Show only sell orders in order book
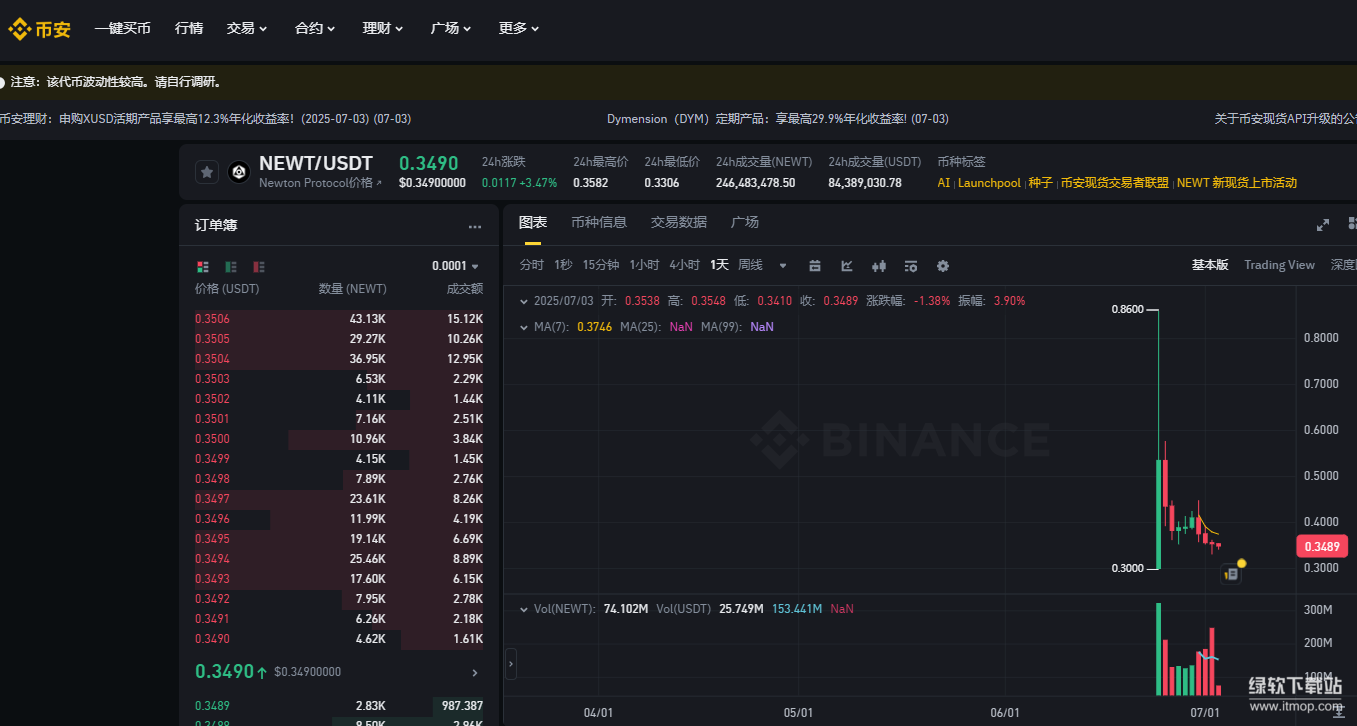This screenshot has width=1357, height=726. [x=259, y=266]
